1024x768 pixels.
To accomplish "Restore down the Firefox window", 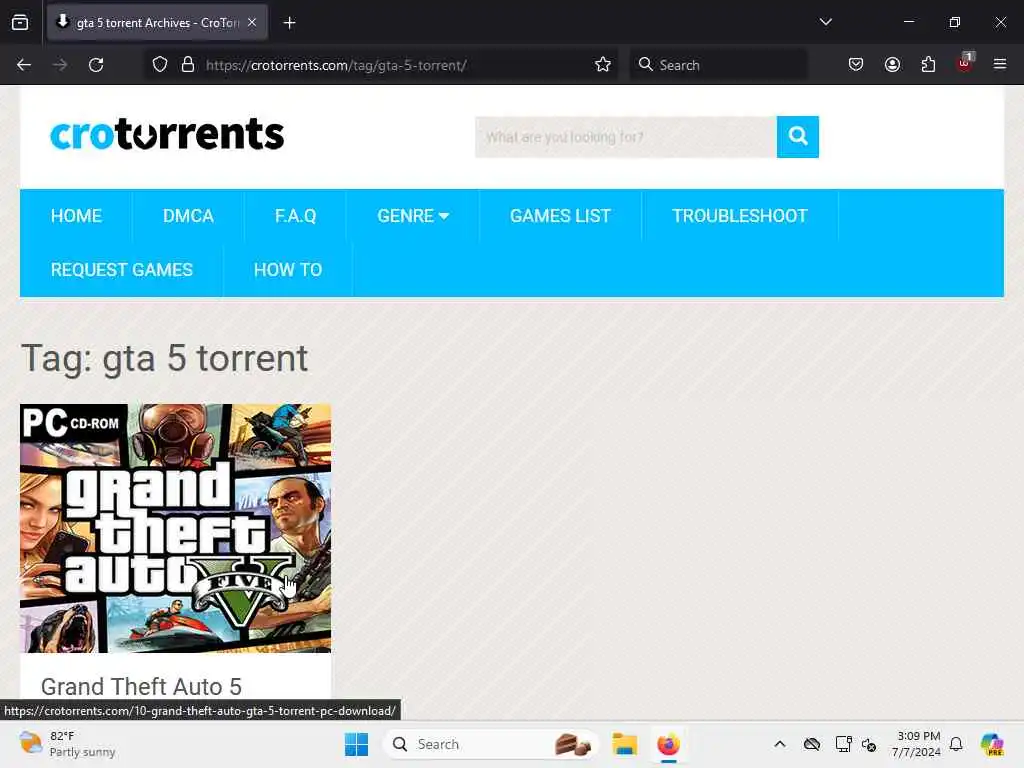I will tap(955, 22).
